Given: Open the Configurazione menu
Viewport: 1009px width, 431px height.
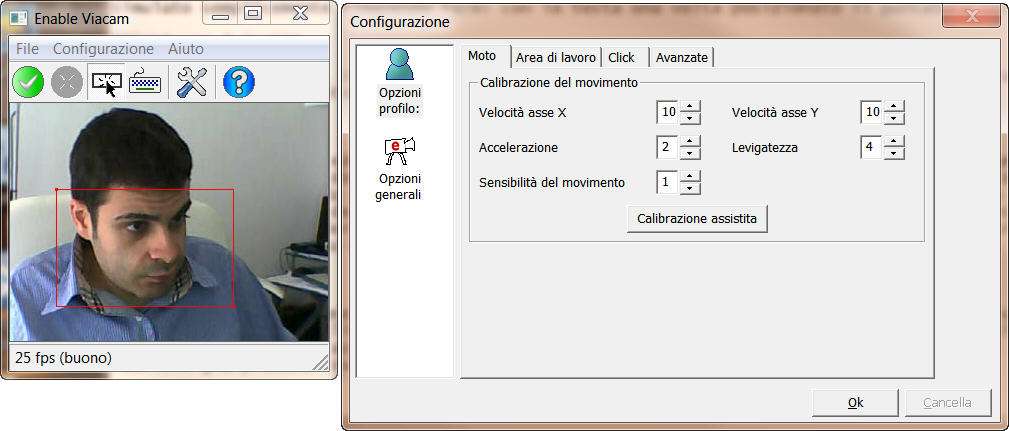Looking at the screenshot, I should coord(104,49).
